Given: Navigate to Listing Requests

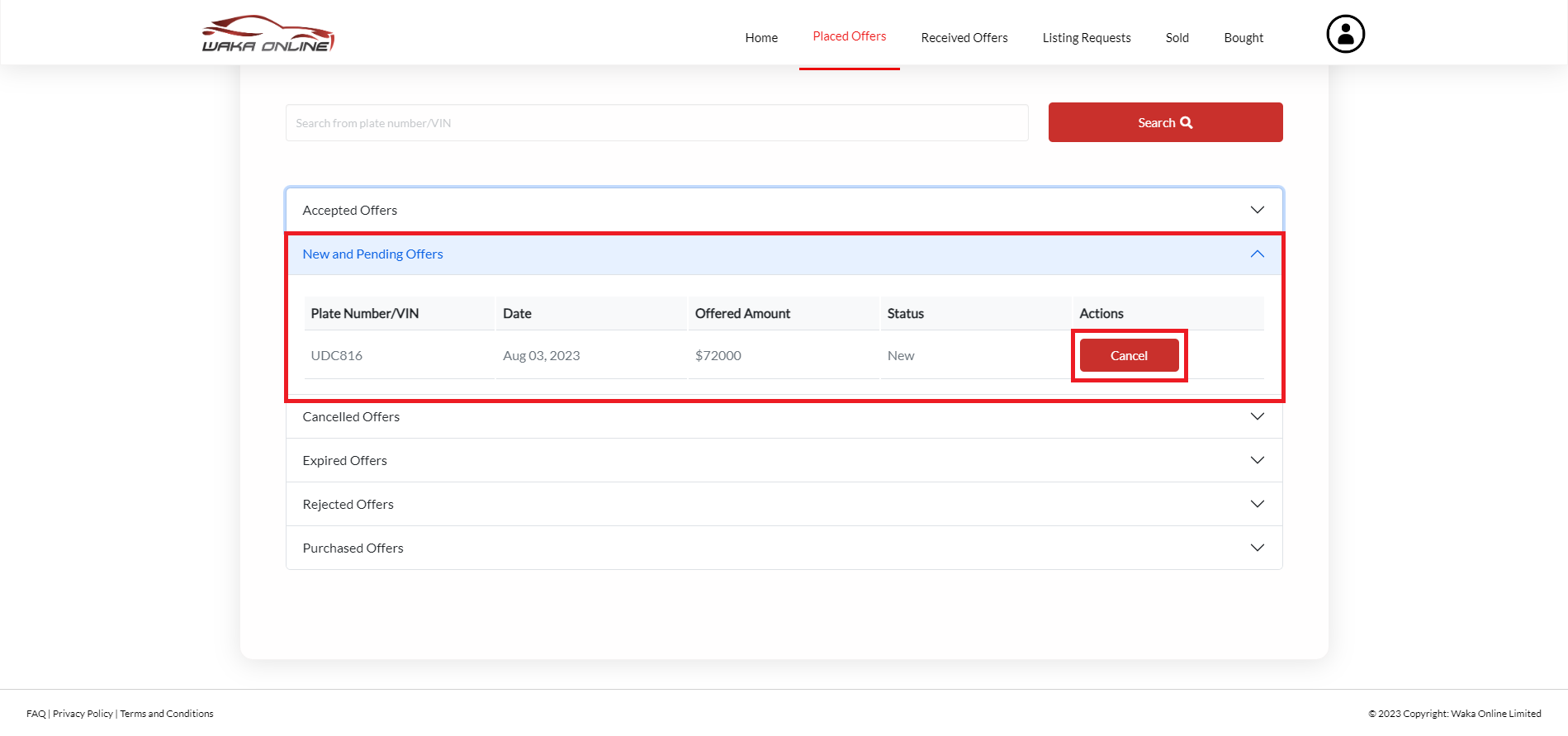Looking at the screenshot, I should click(1087, 38).
